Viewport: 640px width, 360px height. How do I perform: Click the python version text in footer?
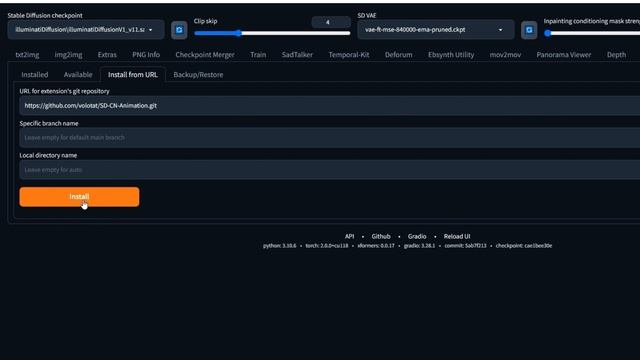tap(280, 246)
